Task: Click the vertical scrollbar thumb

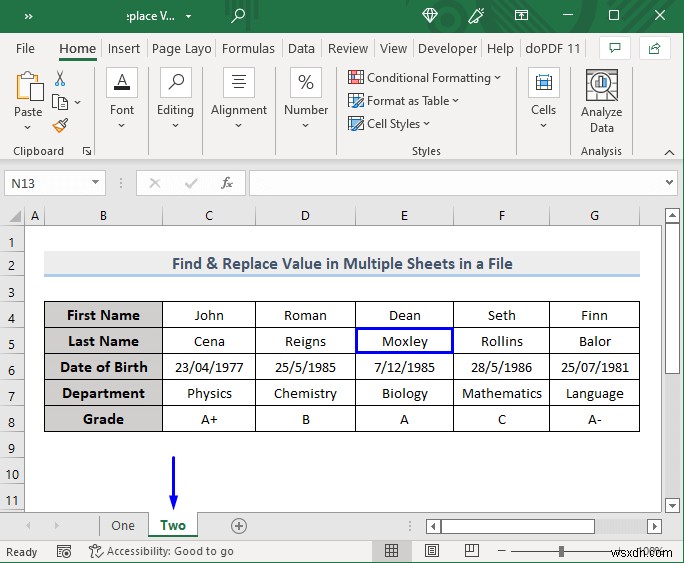Action: tap(672, 299)
